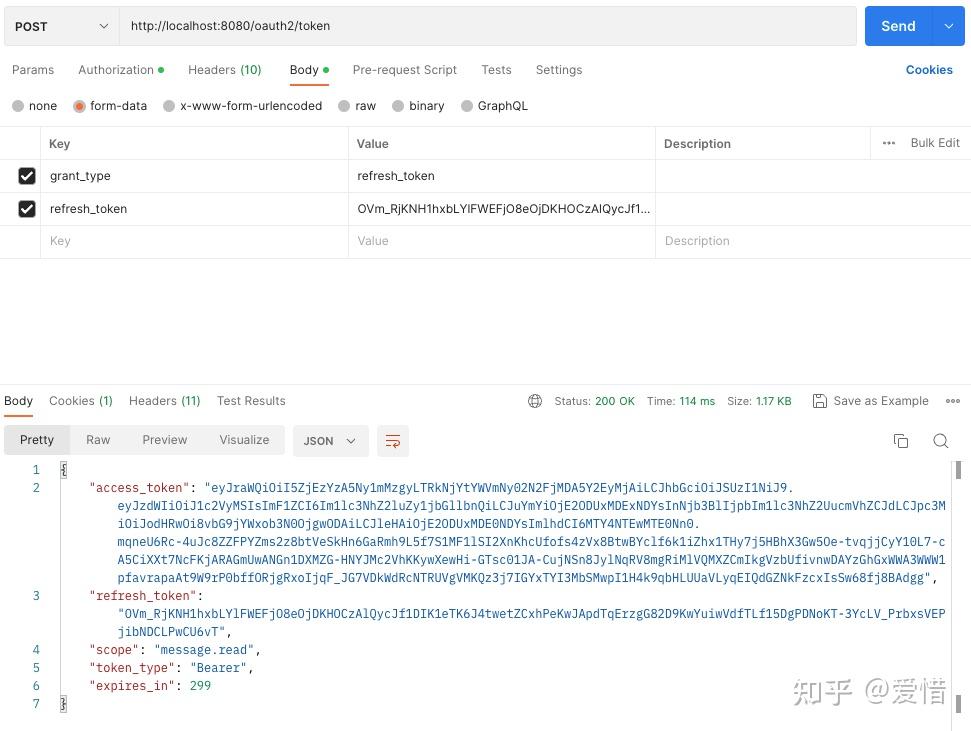Open search within the response body
This screenshot has width=971, height=731.
(941, 440)
